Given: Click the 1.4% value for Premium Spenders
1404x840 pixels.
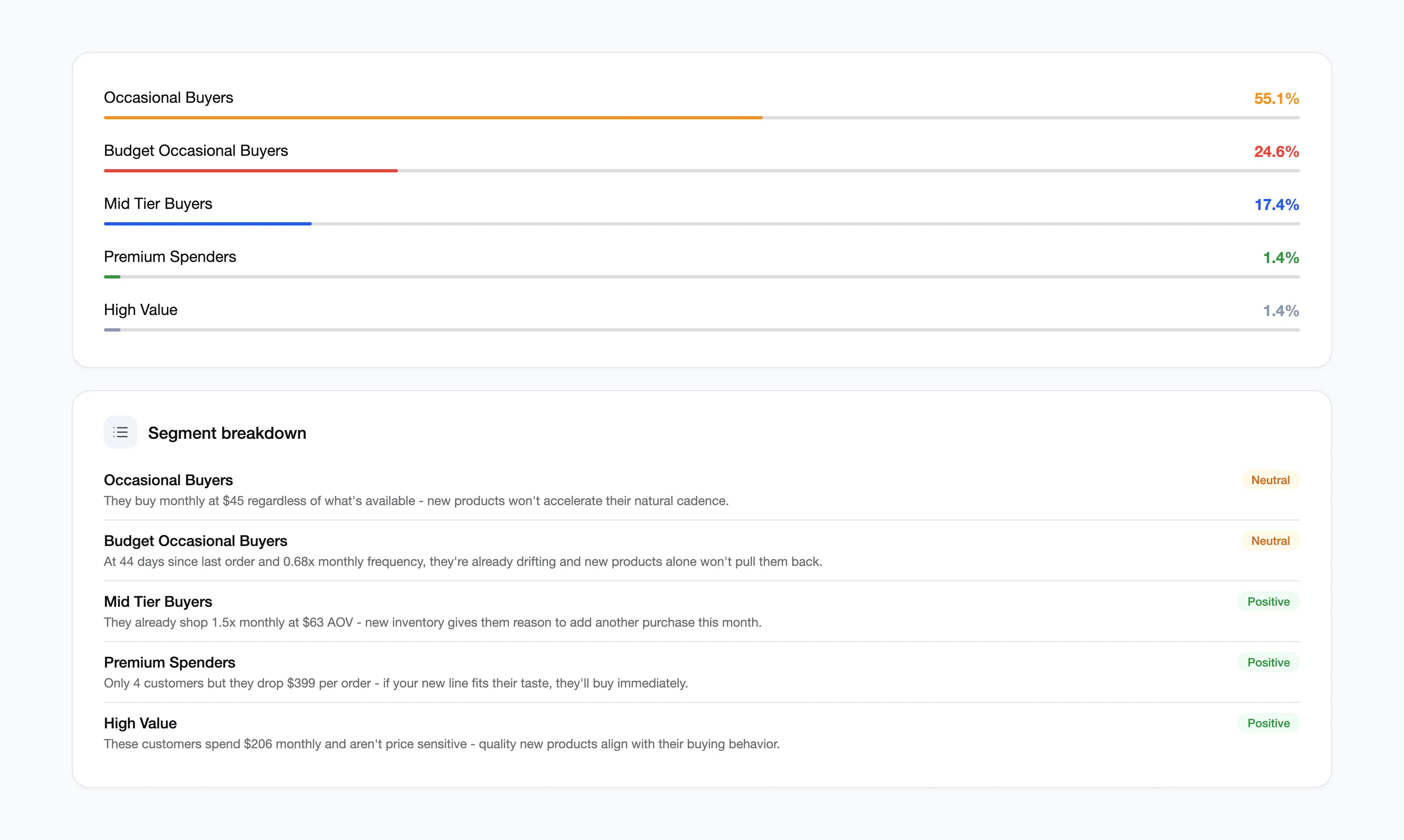Looking at the screenshot, I should [x=1281, y=258].
